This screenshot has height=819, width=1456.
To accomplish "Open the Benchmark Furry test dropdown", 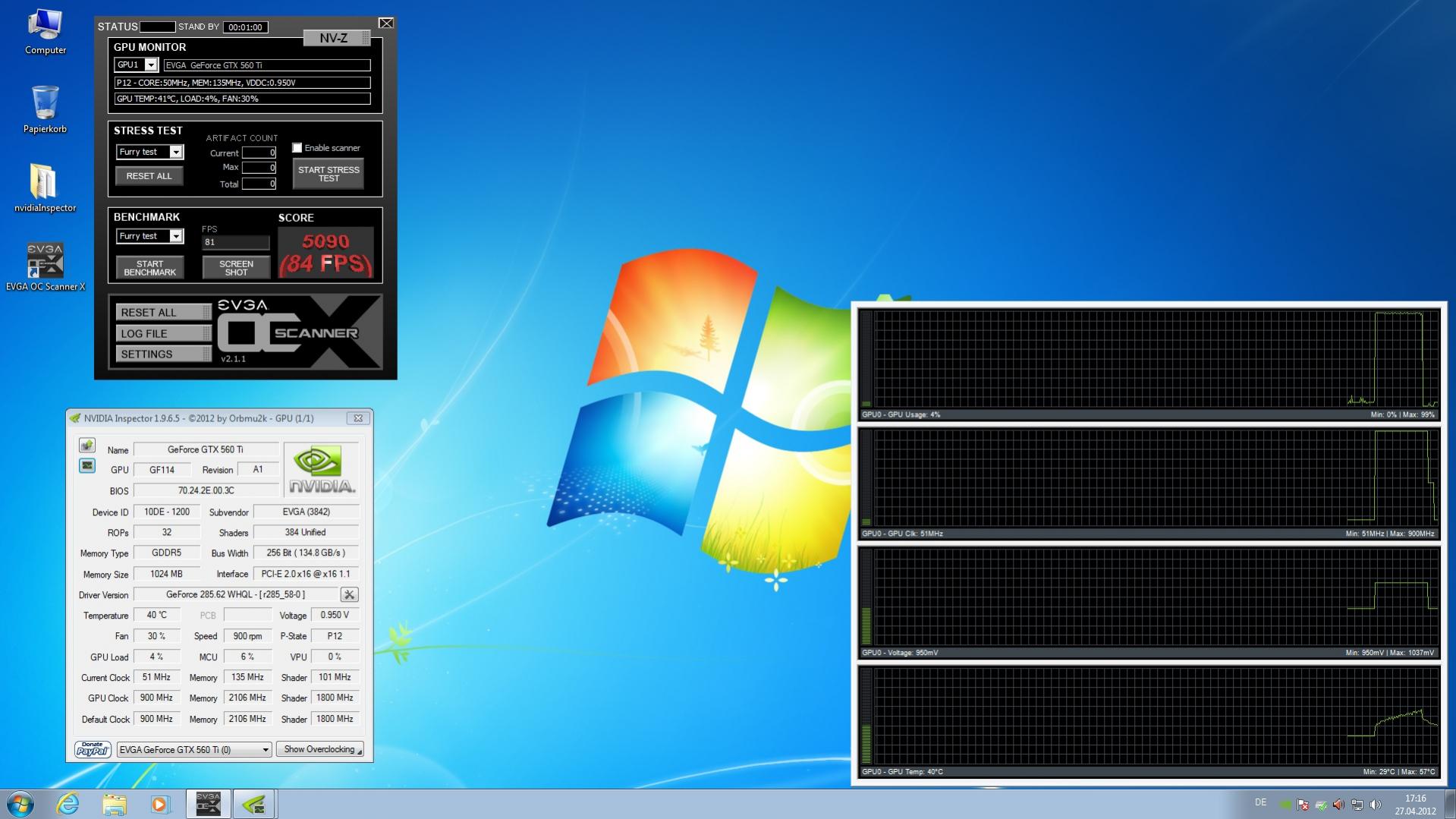I will 149,236.
